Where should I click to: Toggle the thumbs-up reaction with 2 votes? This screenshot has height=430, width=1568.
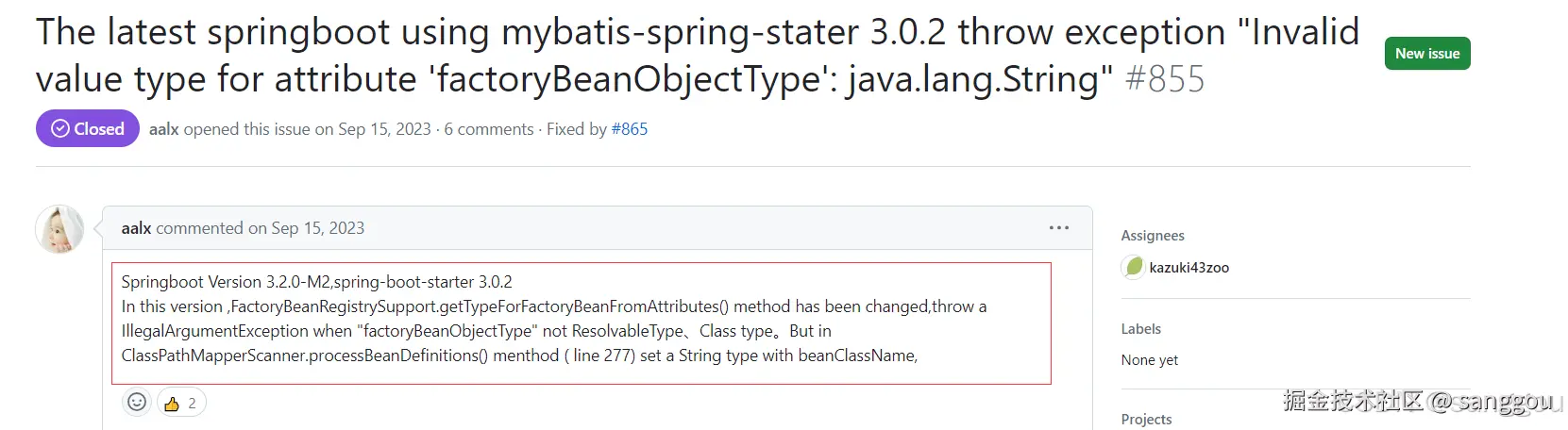(181, 403)
